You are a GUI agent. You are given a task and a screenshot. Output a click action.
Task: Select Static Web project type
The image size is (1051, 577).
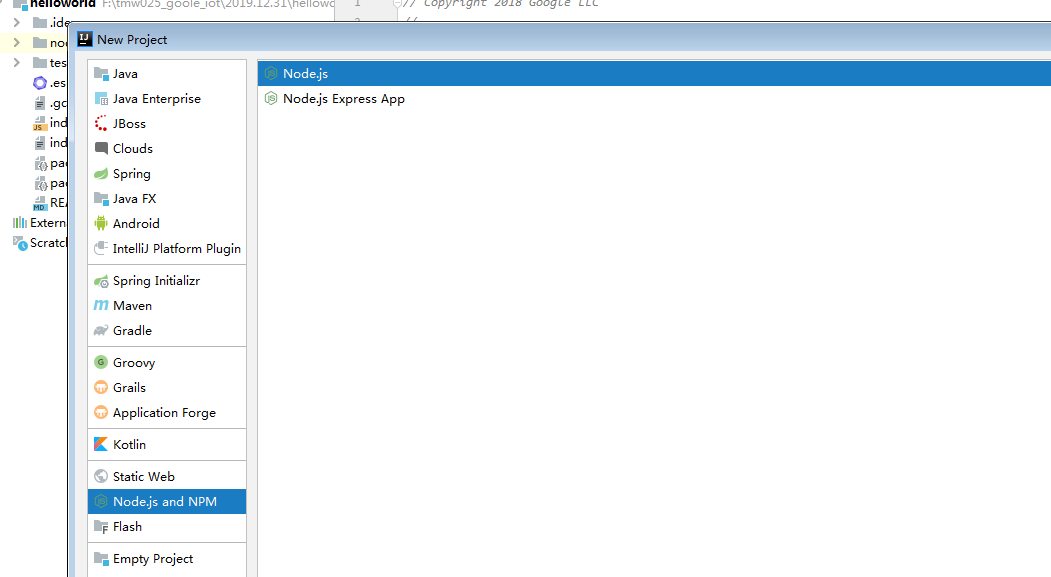(167, 476)
